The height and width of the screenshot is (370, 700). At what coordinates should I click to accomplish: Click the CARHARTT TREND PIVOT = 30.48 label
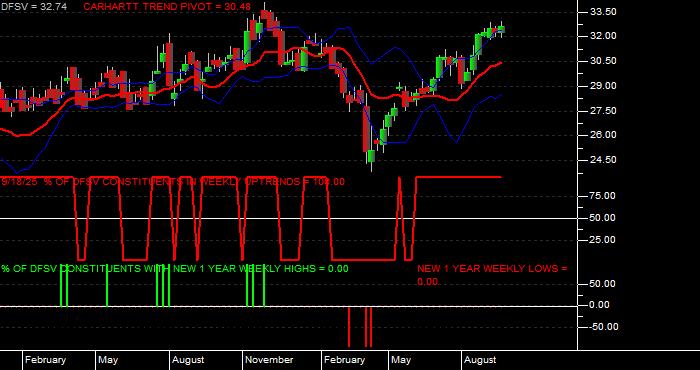click(x=167, y=7)
